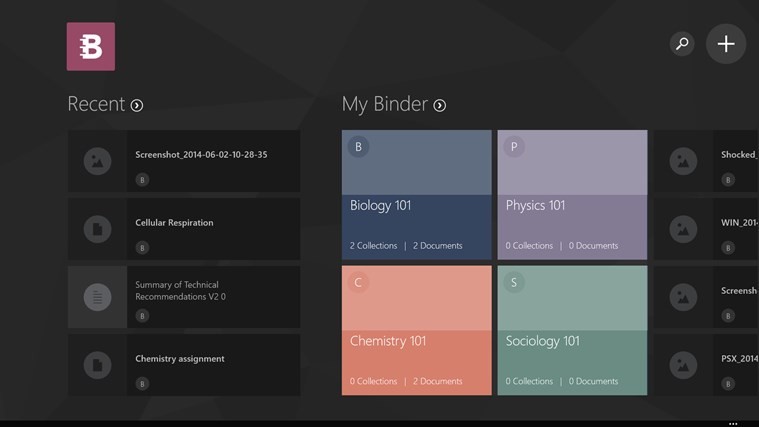Click the image icon beside Screenshot_2014-06-02-10-28-35
The height and width of the screenshot is (427, 759).
pos(97,162)
